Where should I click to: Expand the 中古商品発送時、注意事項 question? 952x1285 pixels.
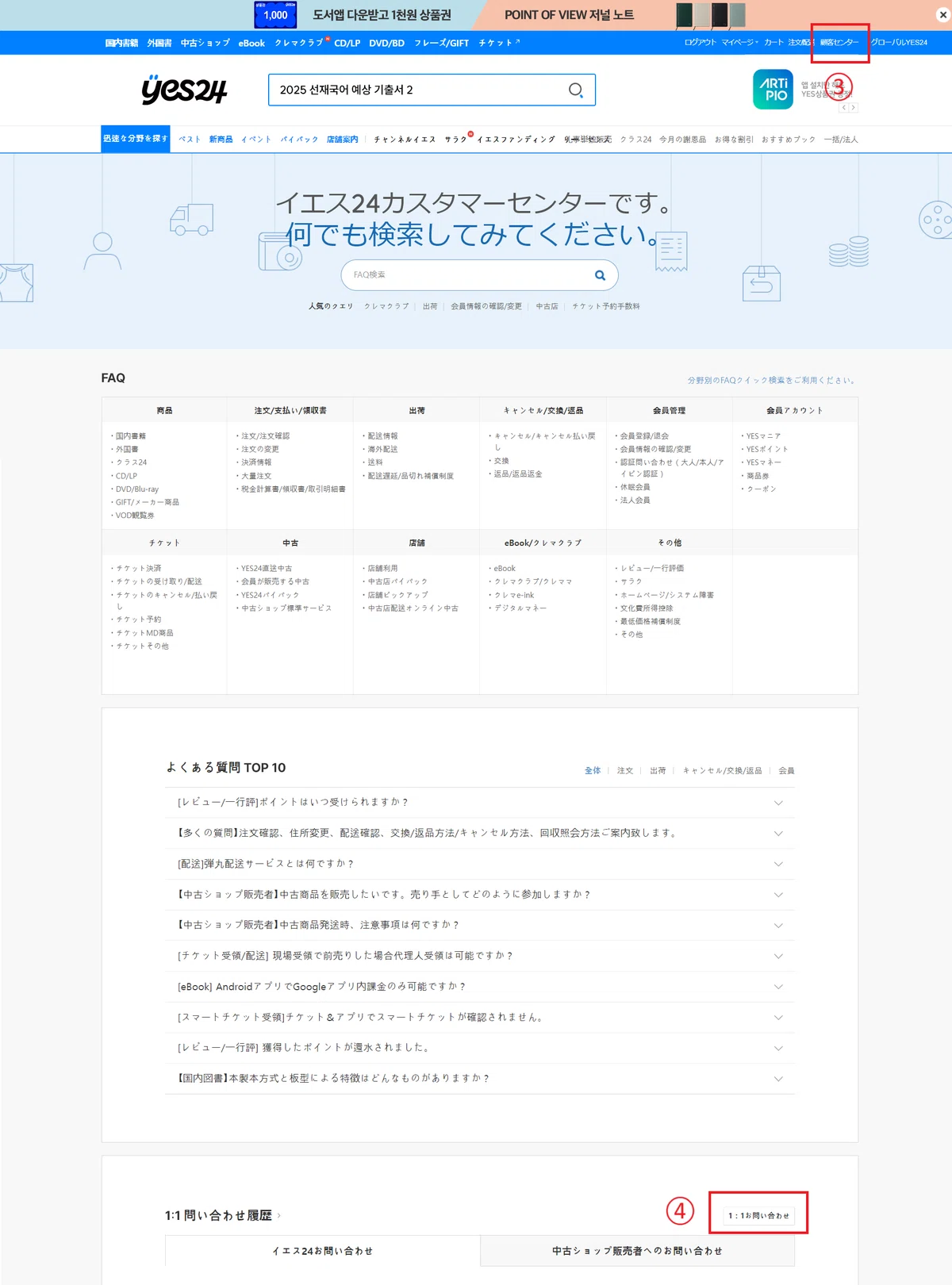tap(479, 925)
